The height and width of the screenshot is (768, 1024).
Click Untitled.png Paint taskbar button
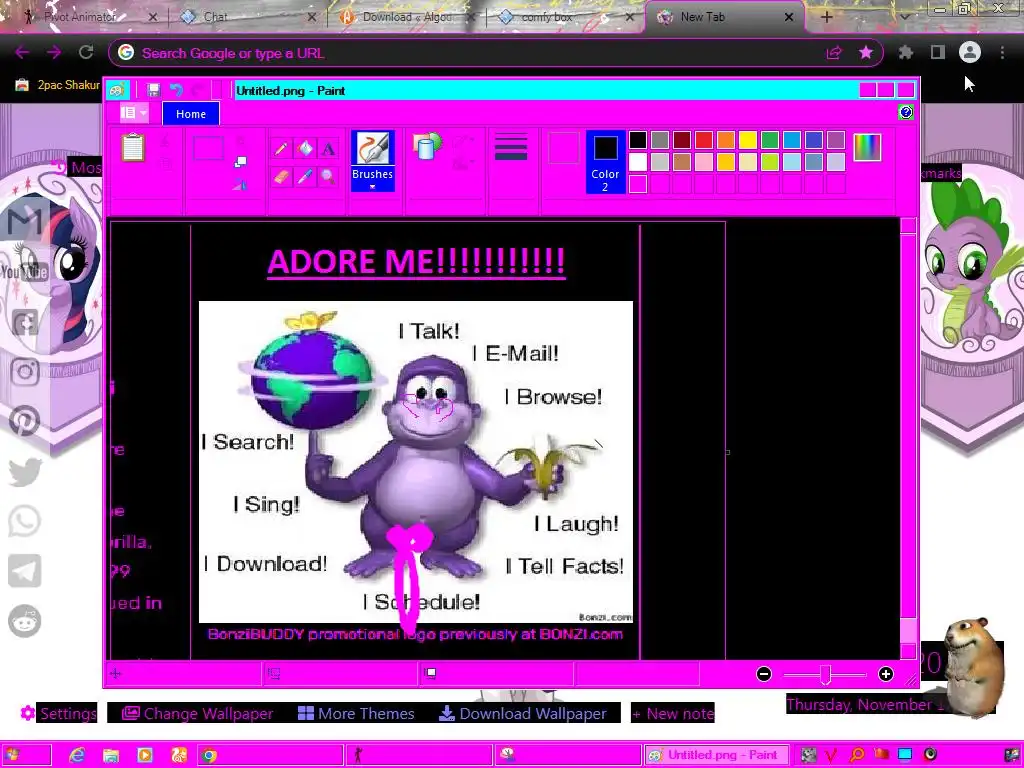coord(716,755)
